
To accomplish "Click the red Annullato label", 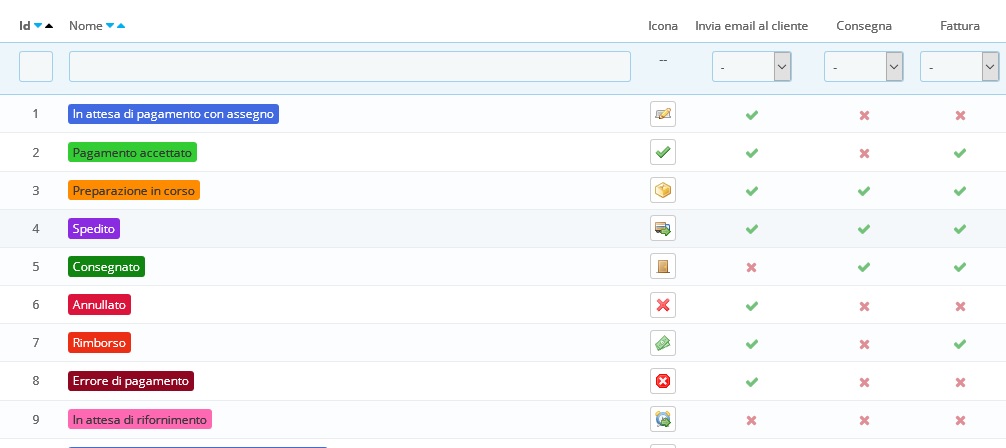I will tap(99, 305).
